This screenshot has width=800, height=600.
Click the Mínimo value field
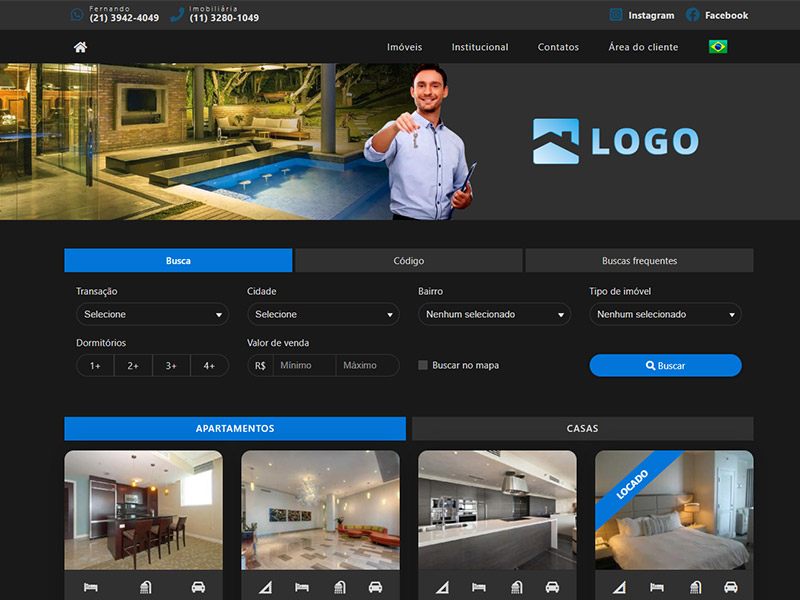(x=305, y=365)
